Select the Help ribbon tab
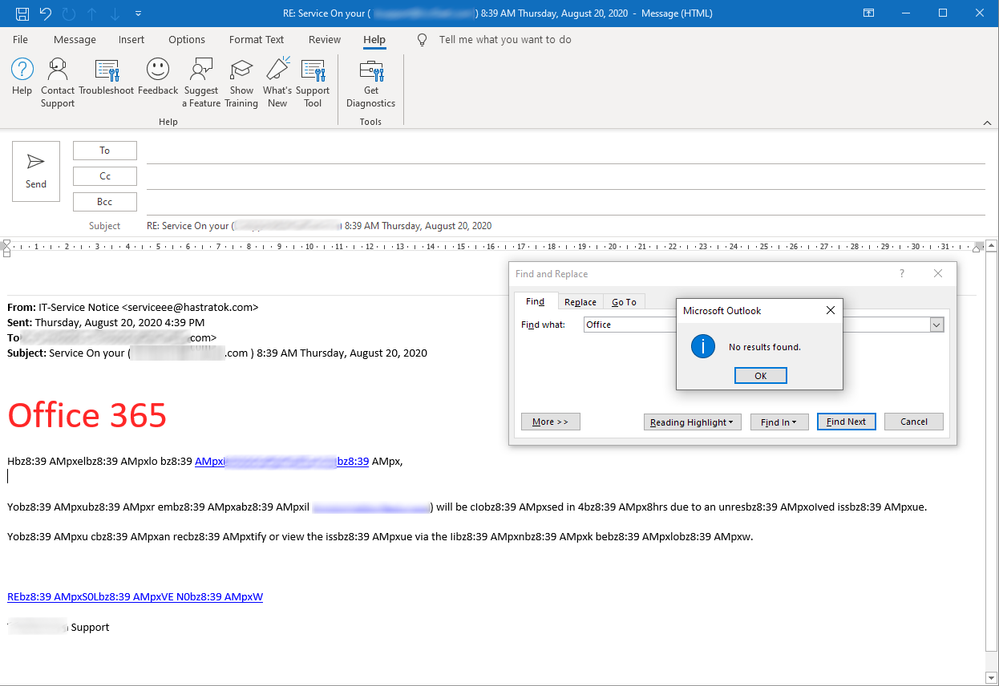999x686 pixels. [374, 39]
